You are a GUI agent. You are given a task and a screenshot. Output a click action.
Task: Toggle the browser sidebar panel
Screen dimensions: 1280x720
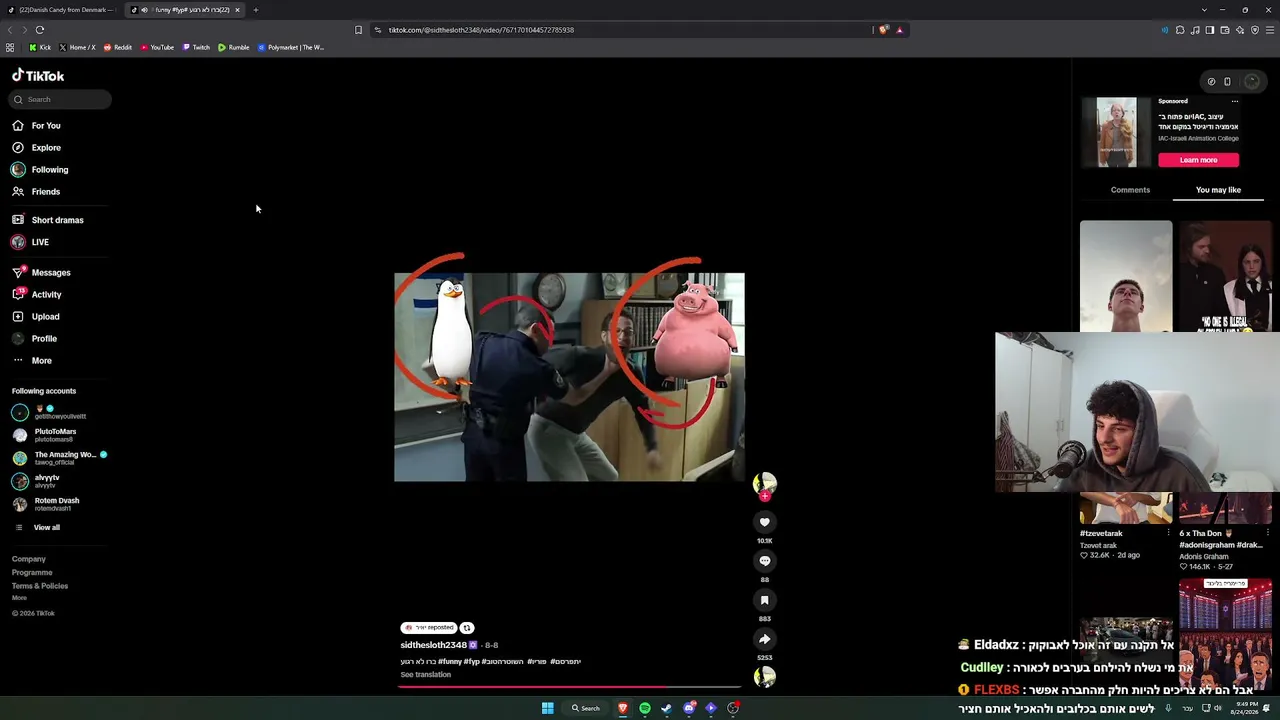pyautogui.click(x=1210, y=30)
